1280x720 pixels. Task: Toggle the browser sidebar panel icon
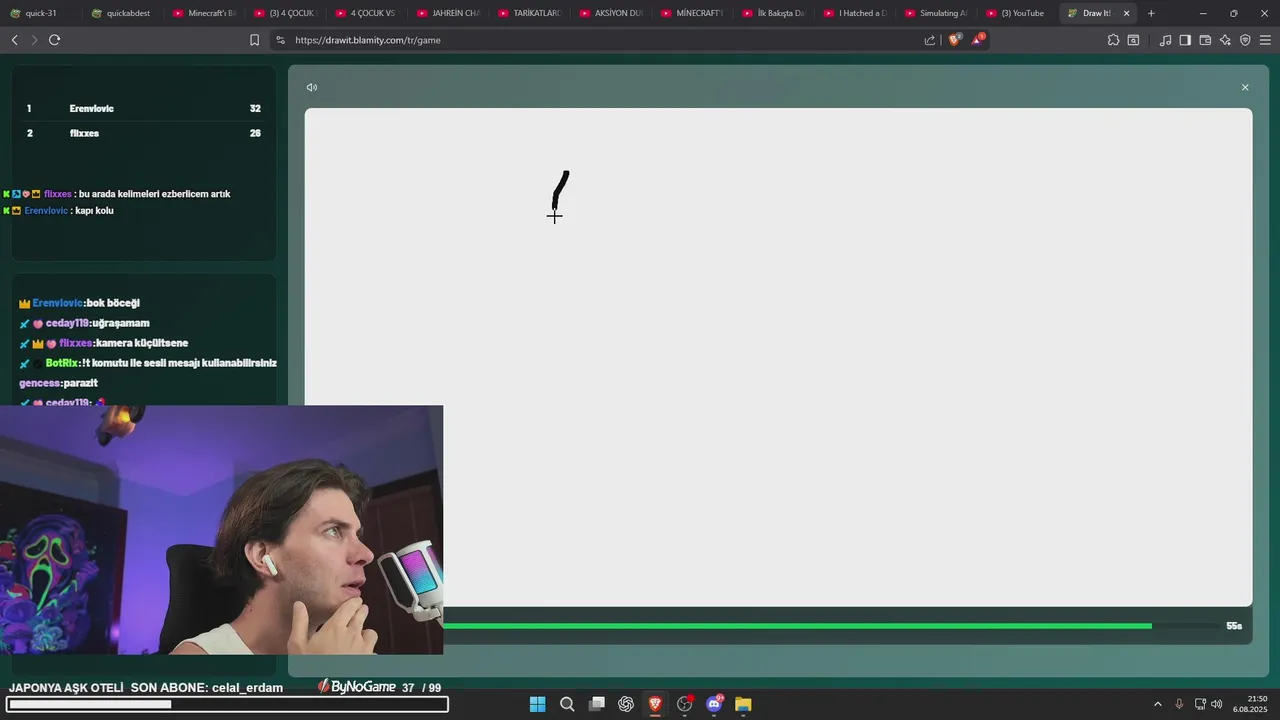(x=1185, y=40)
